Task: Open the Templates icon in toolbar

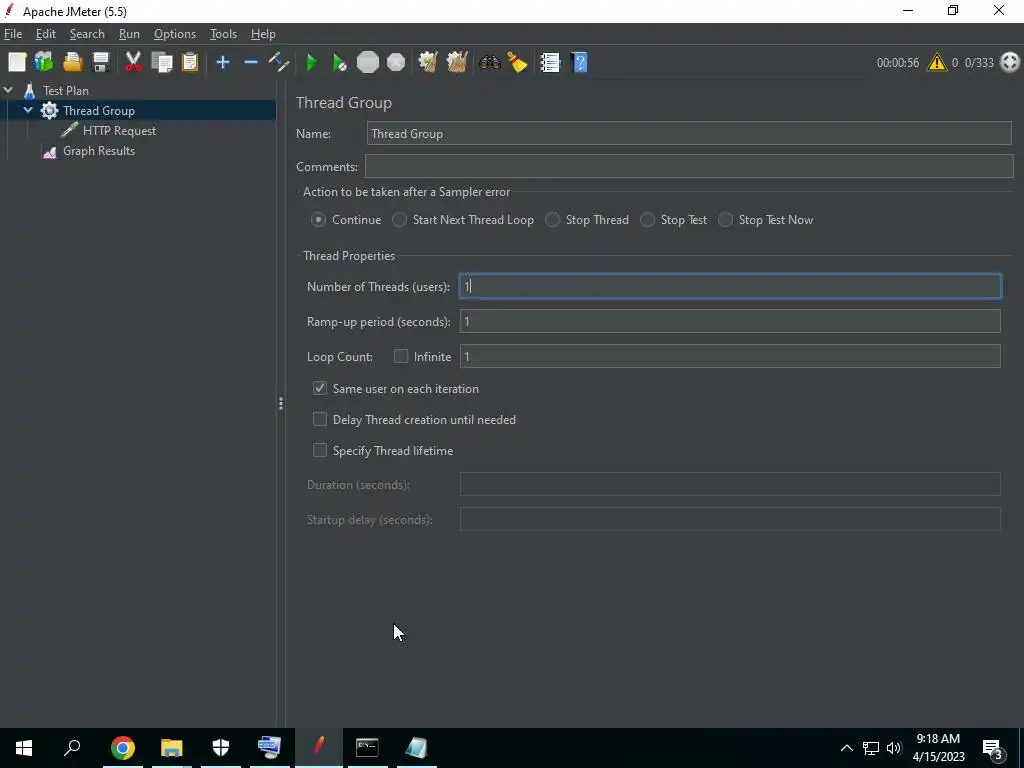Action: point(44,63)
